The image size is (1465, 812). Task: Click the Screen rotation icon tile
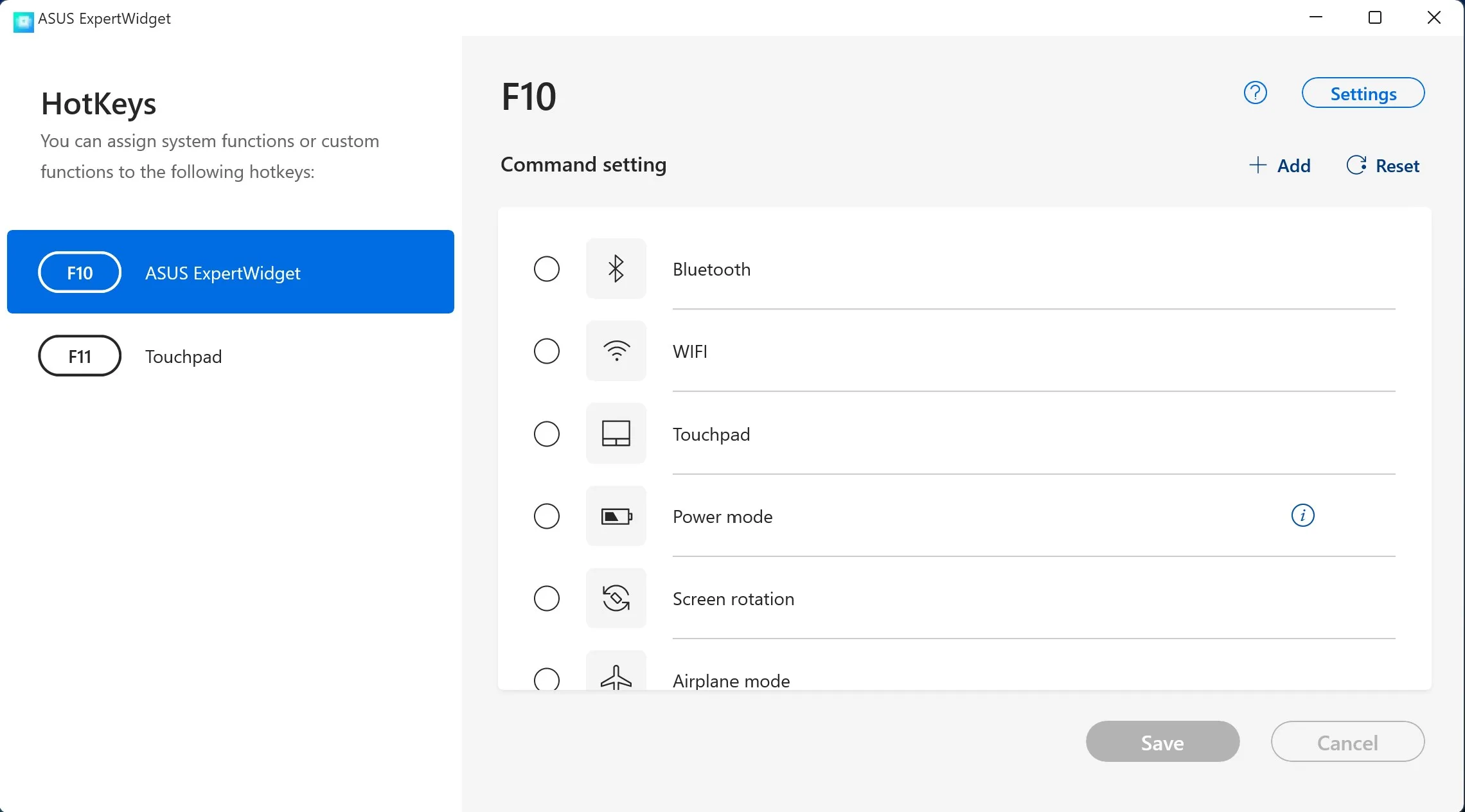click(616, 598)
